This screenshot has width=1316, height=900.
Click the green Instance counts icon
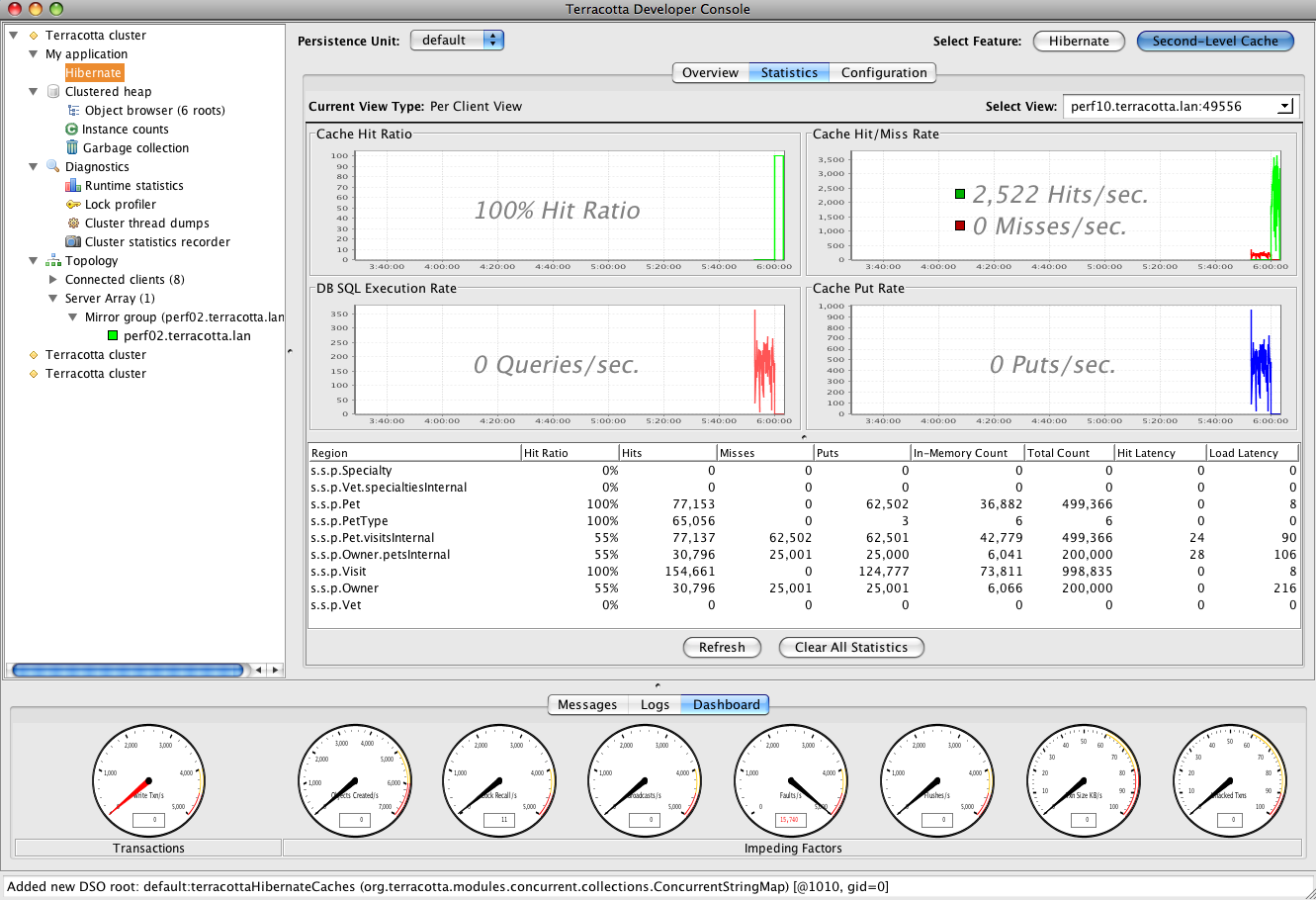[x=71, y=130]
